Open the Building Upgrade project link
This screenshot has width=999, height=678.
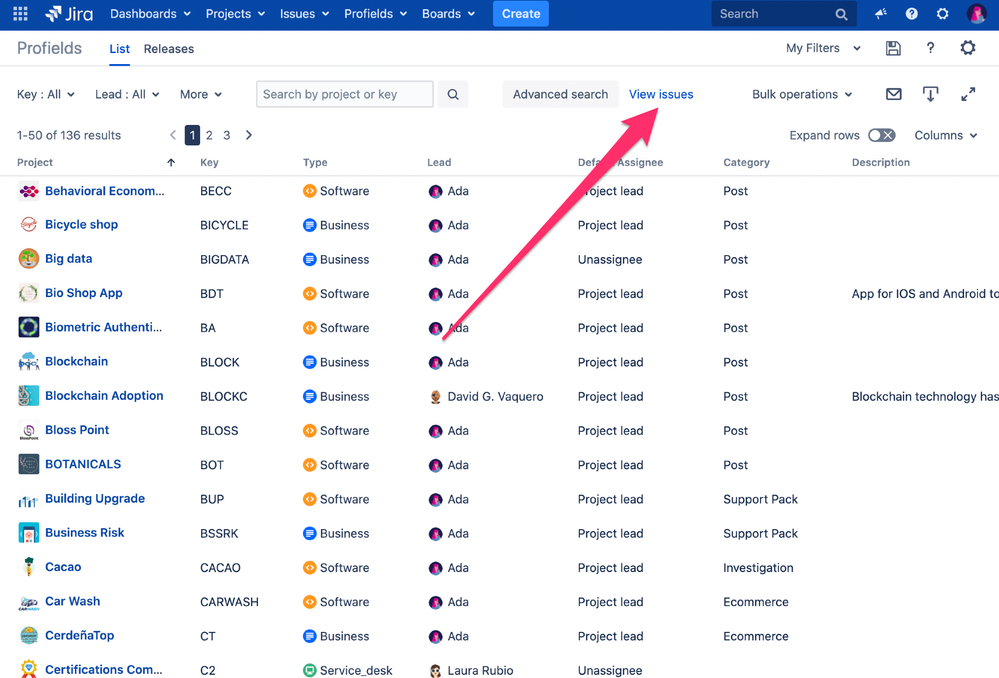tap(95, 498)
